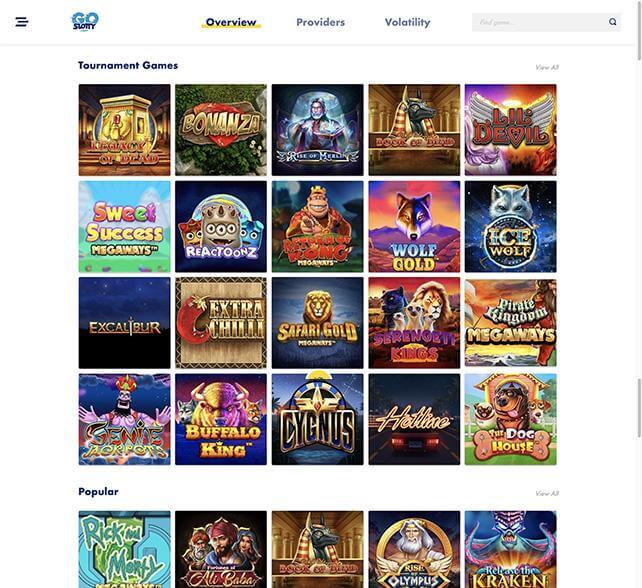Screen dimensions: 642x588
Task: Open the Bonanza game tile
Action: (x=221, y=130)
